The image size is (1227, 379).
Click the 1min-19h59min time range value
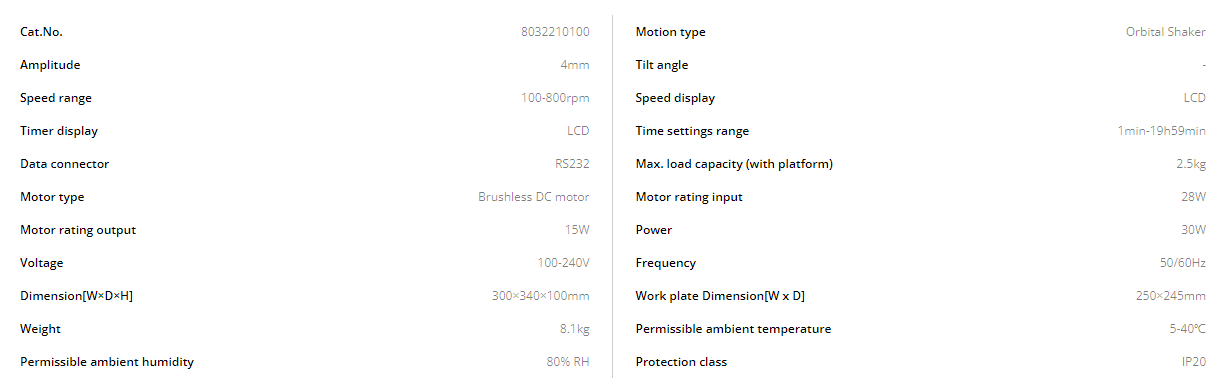tap(1162, 131)
